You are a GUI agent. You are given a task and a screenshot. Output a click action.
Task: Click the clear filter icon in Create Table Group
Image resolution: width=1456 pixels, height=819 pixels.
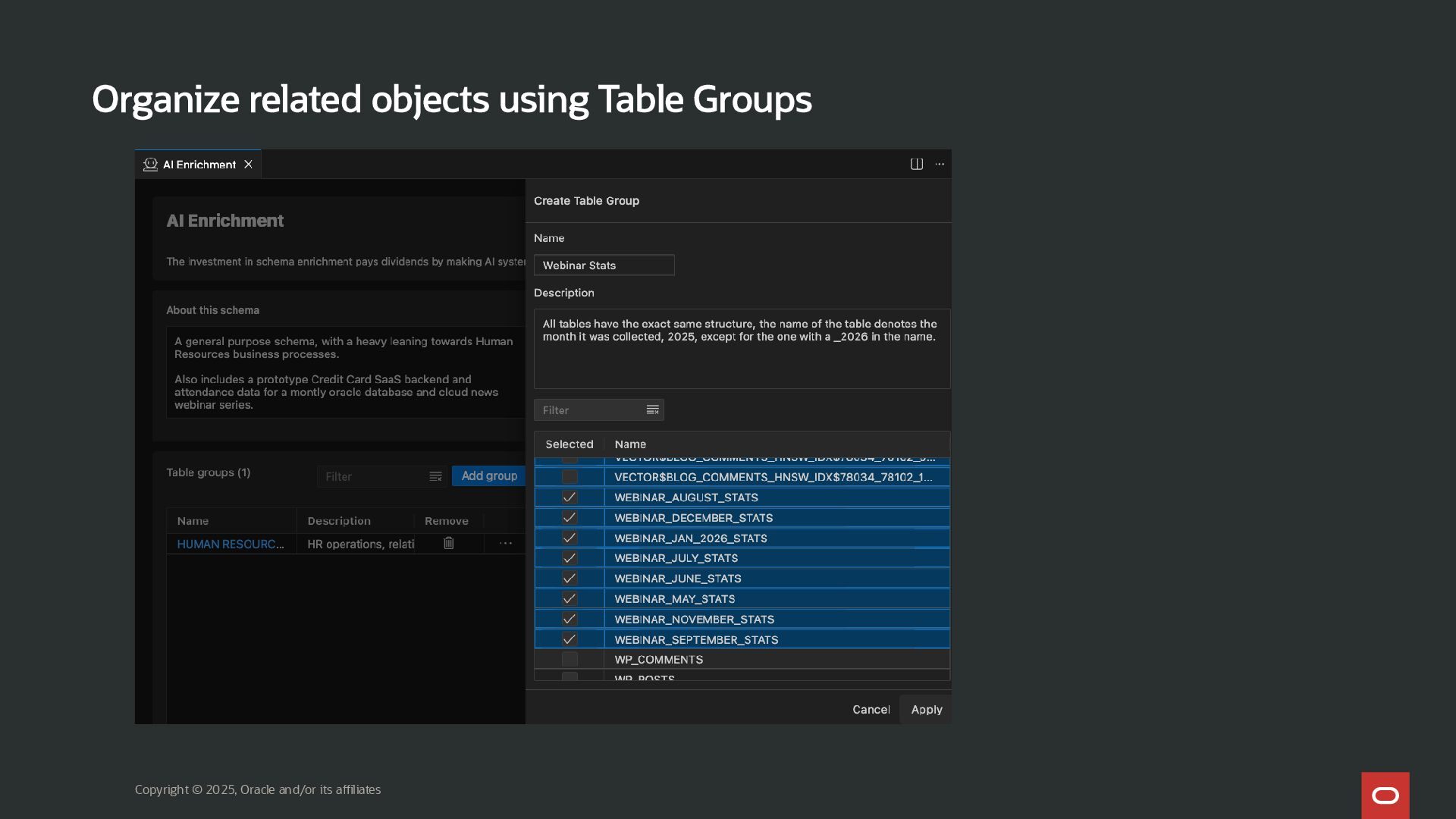(652, 410)
